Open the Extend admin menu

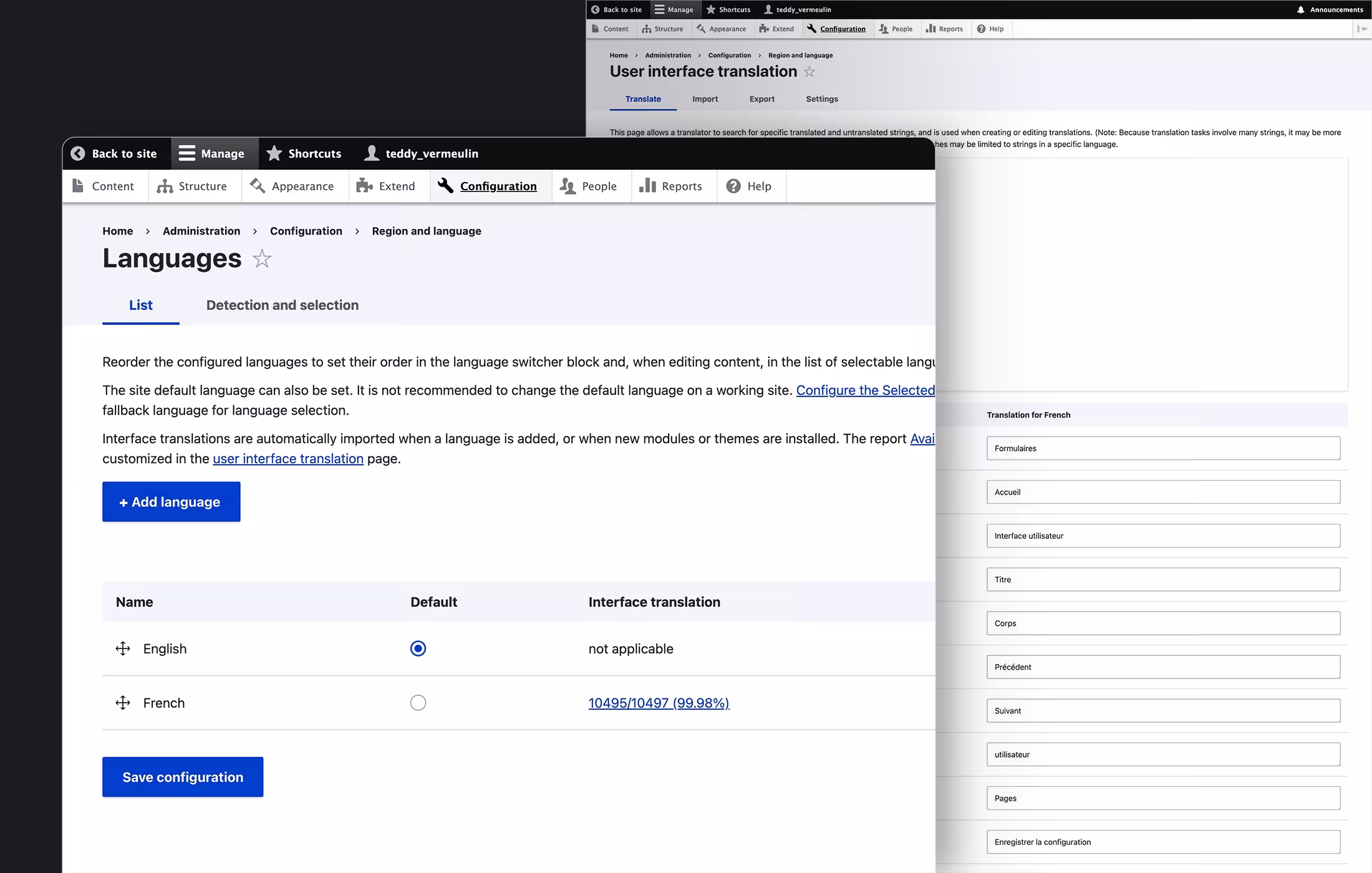click(385, 186)
